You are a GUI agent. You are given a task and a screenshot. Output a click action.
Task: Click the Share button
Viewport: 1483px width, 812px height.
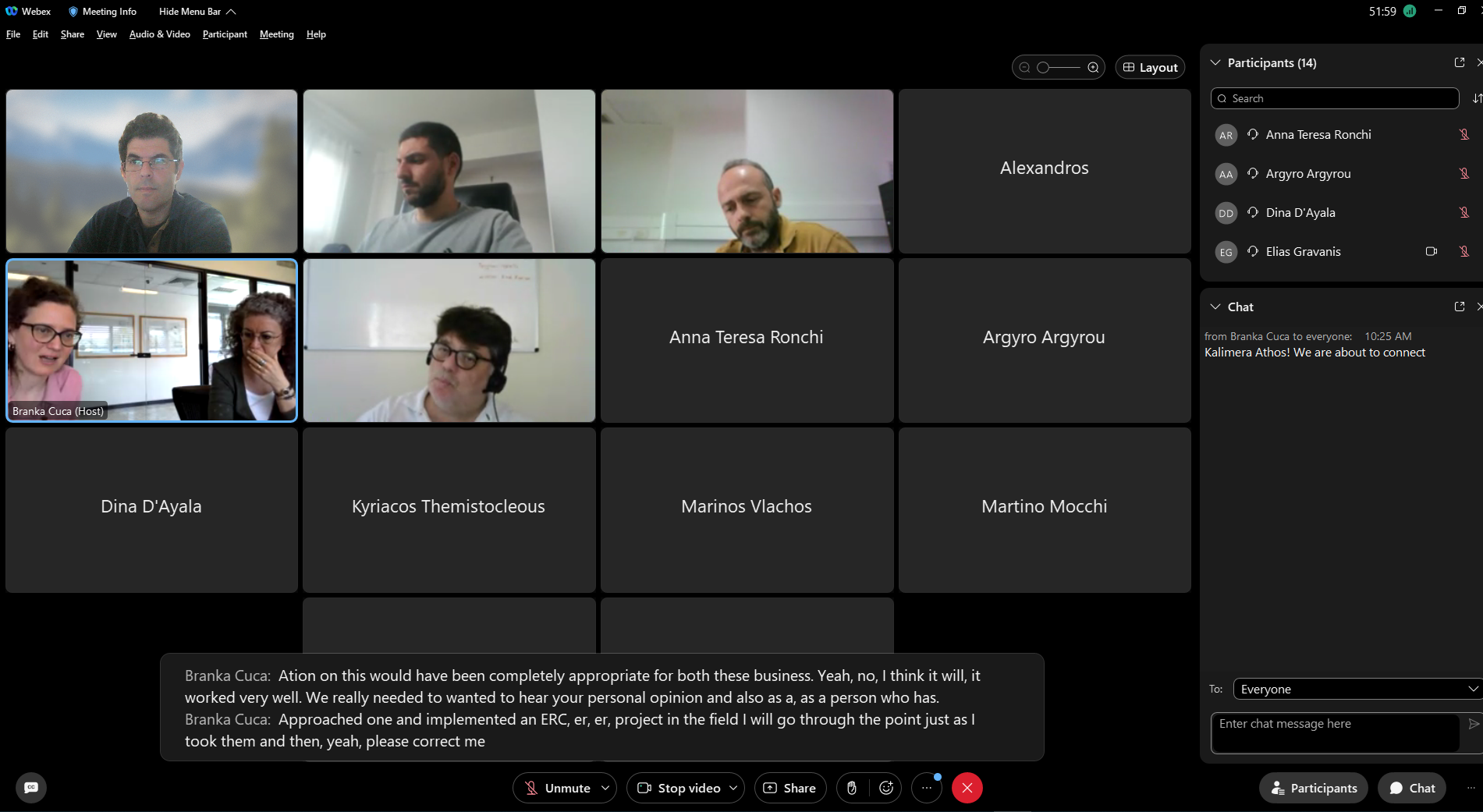789,788
